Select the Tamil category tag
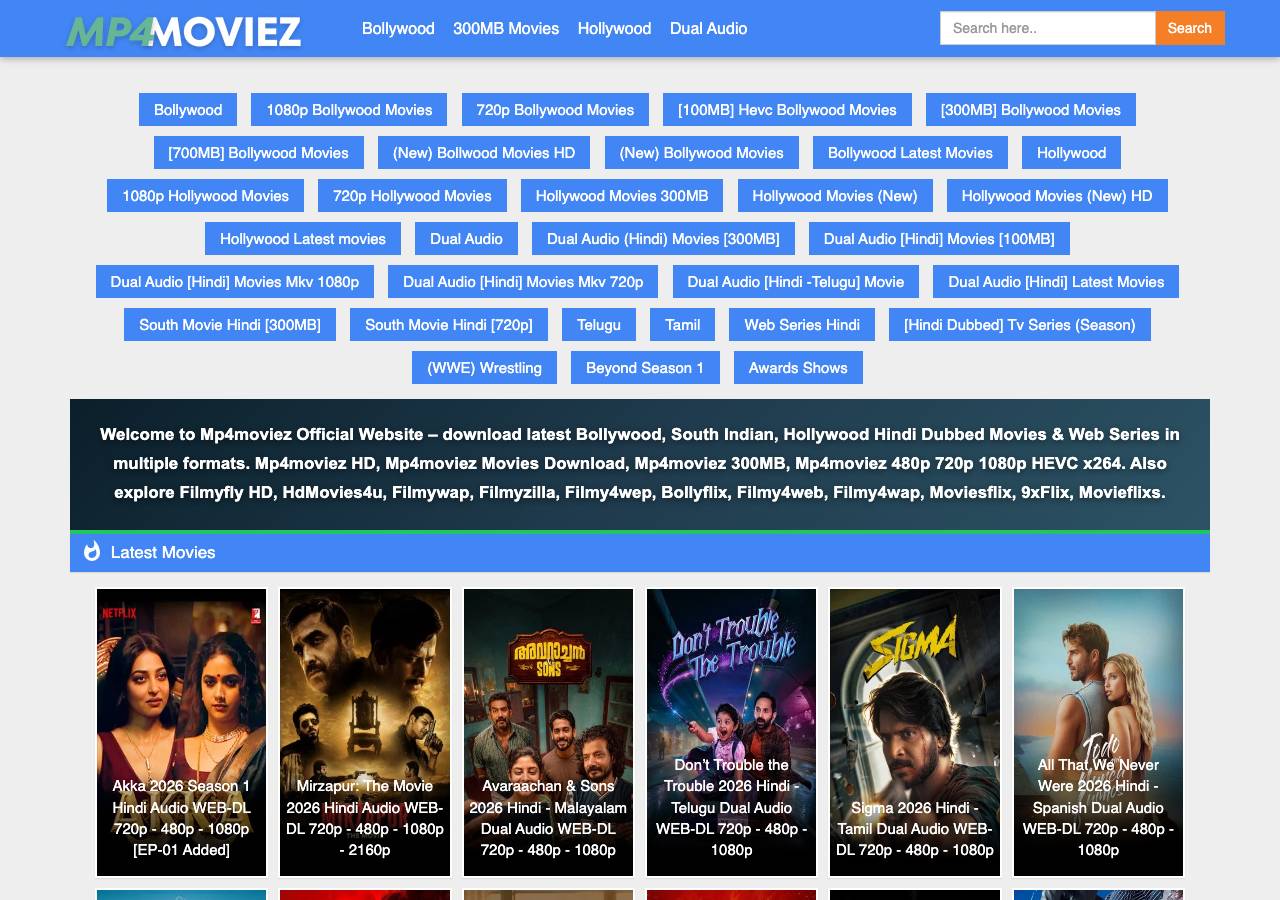Viewport: 1280px width, 900px height. (x=683, y=324)
